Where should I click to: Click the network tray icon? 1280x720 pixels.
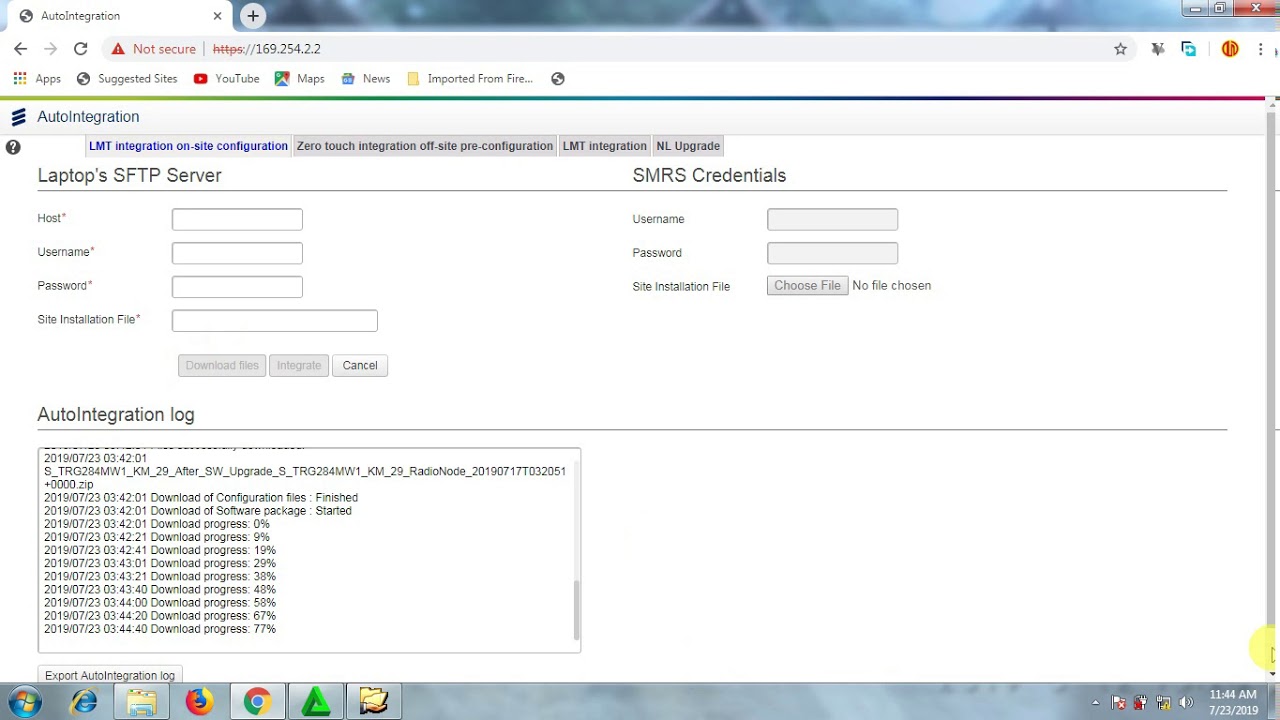pos(1163,702)
